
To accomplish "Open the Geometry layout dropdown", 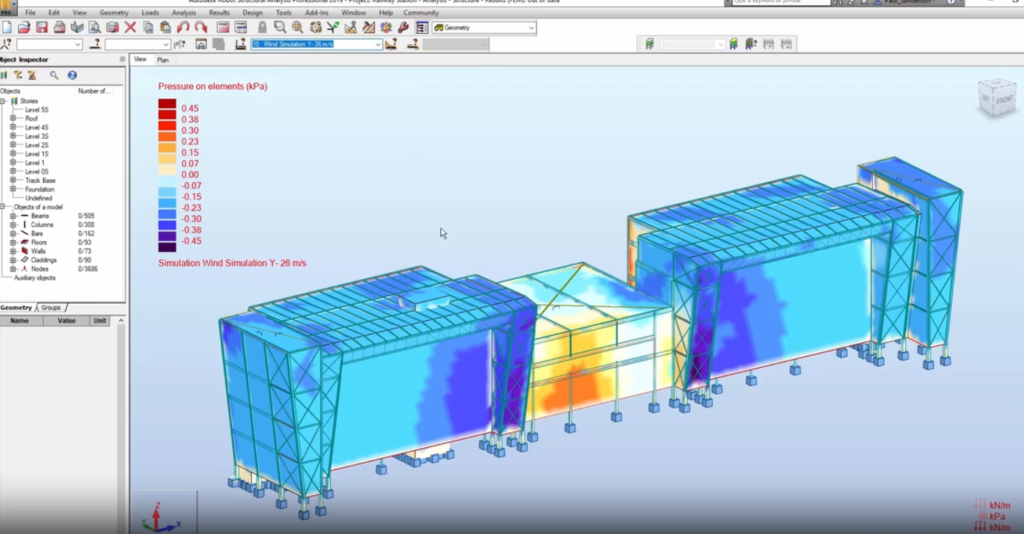I will coord(531,28).
